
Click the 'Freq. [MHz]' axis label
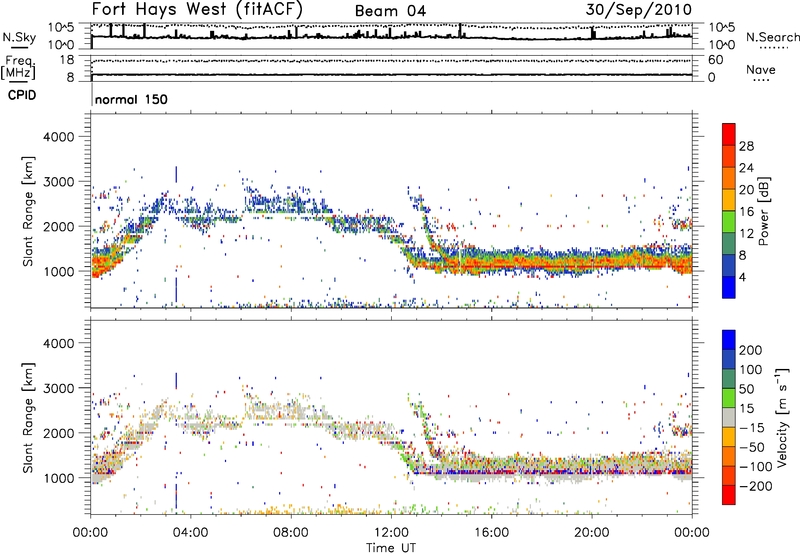(x=18, y=67)
